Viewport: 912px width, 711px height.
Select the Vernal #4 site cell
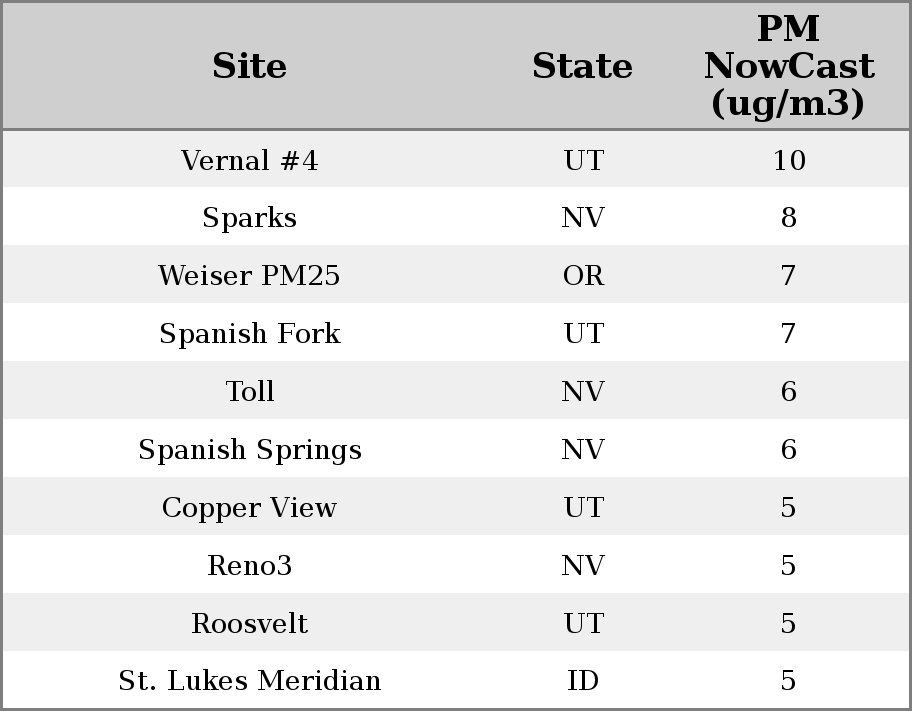point(249,161)
